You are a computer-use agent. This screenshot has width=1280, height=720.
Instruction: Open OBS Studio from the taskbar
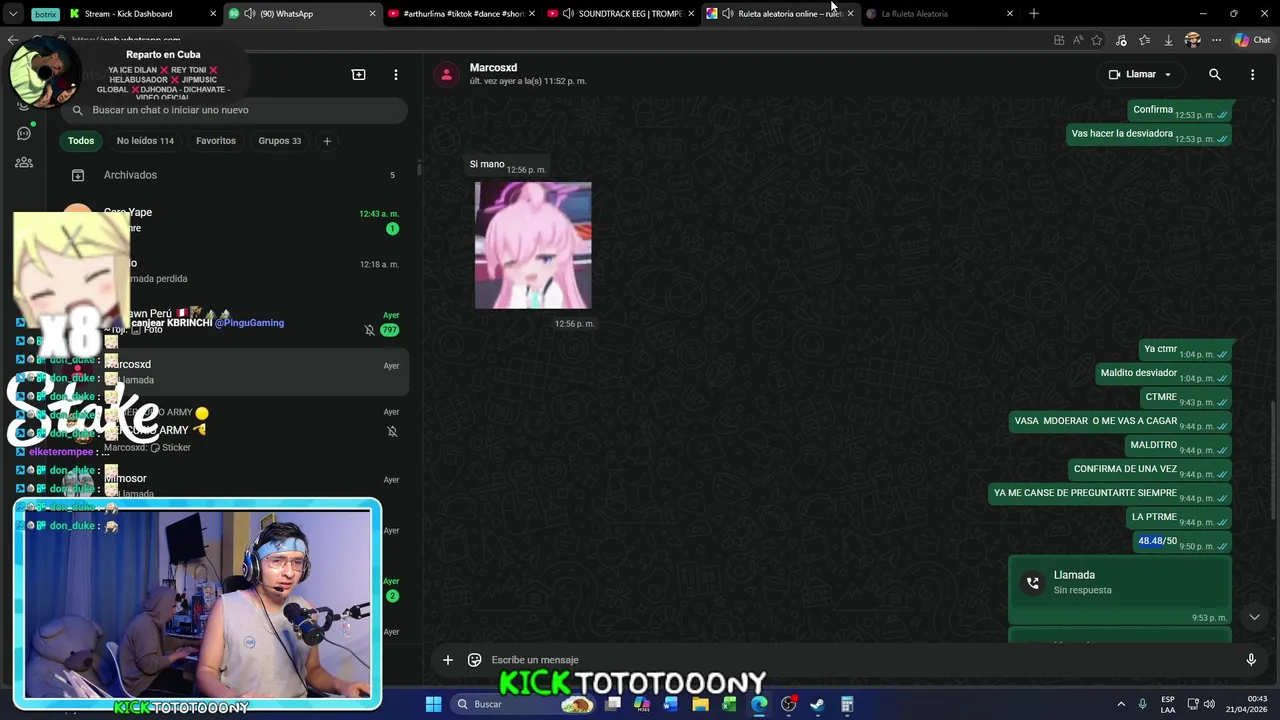pos(788,704)
